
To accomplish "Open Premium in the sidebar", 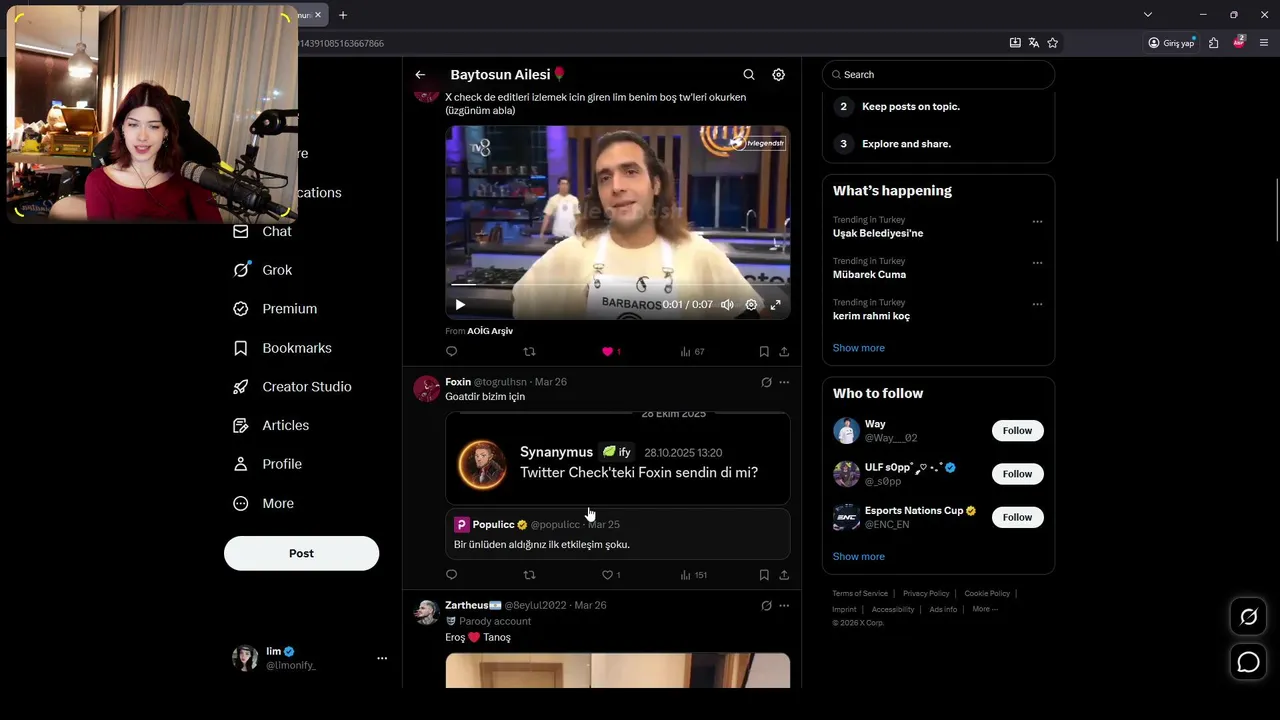I will tap(275, 309).
